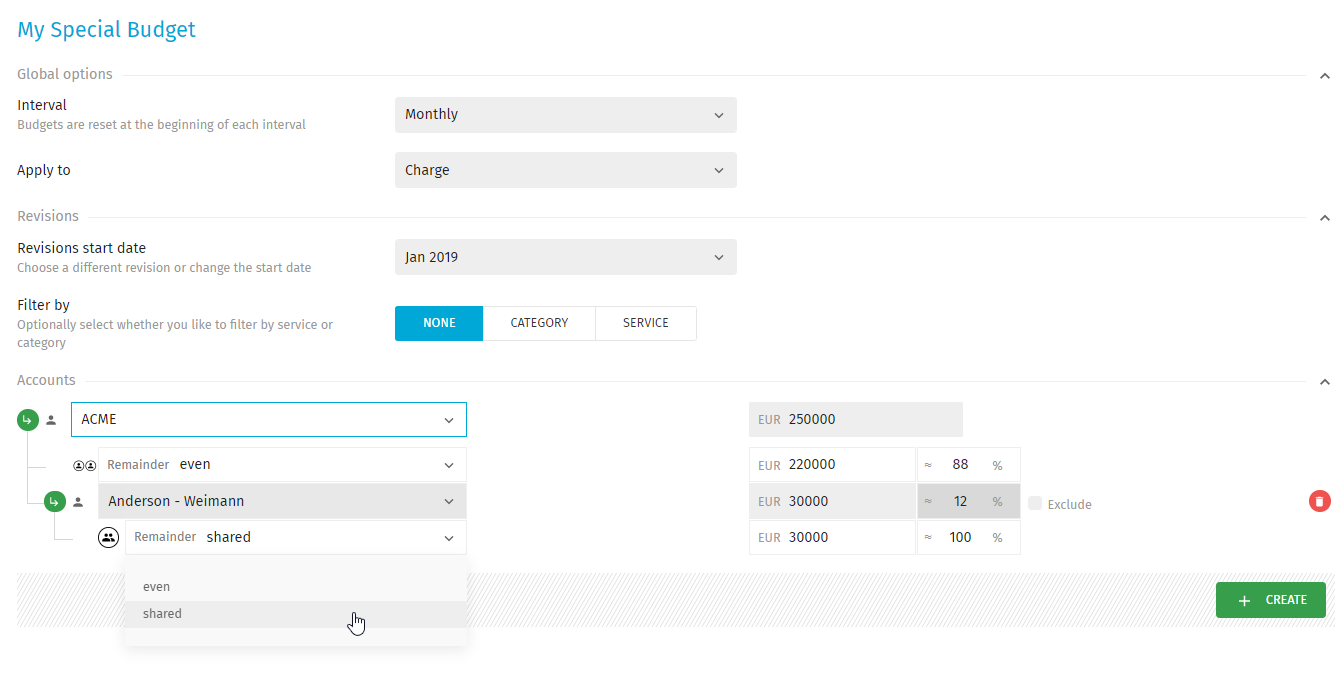1344x675 pixels.
Task: Click the green CREATE button
Action: [x=1271, y=600]
